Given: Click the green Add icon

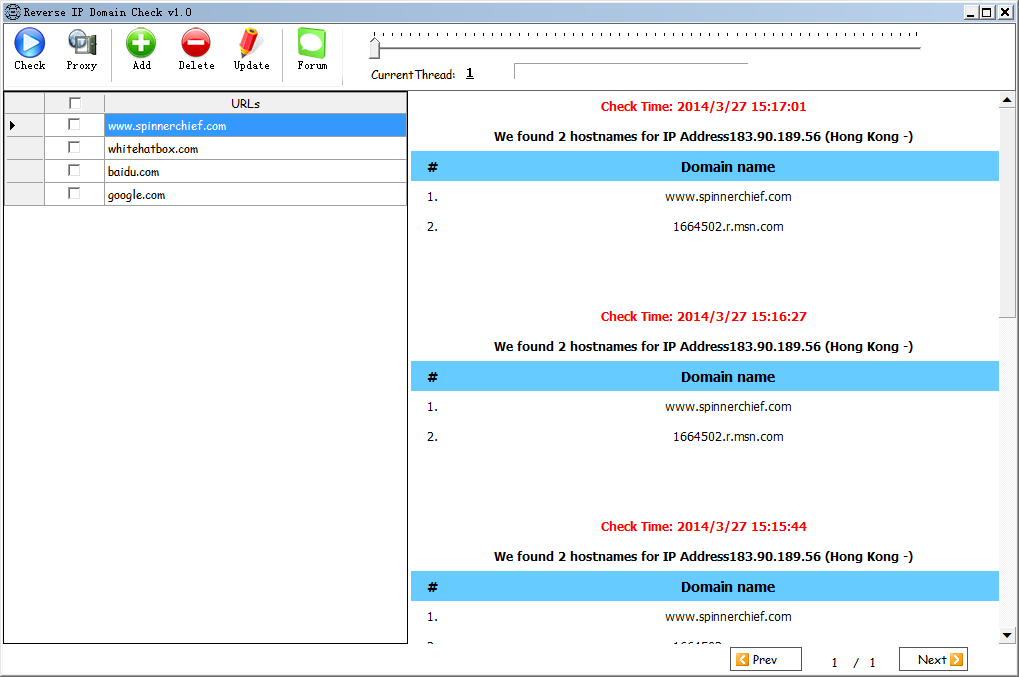Looking at the screenshot, I should [141, 43].
